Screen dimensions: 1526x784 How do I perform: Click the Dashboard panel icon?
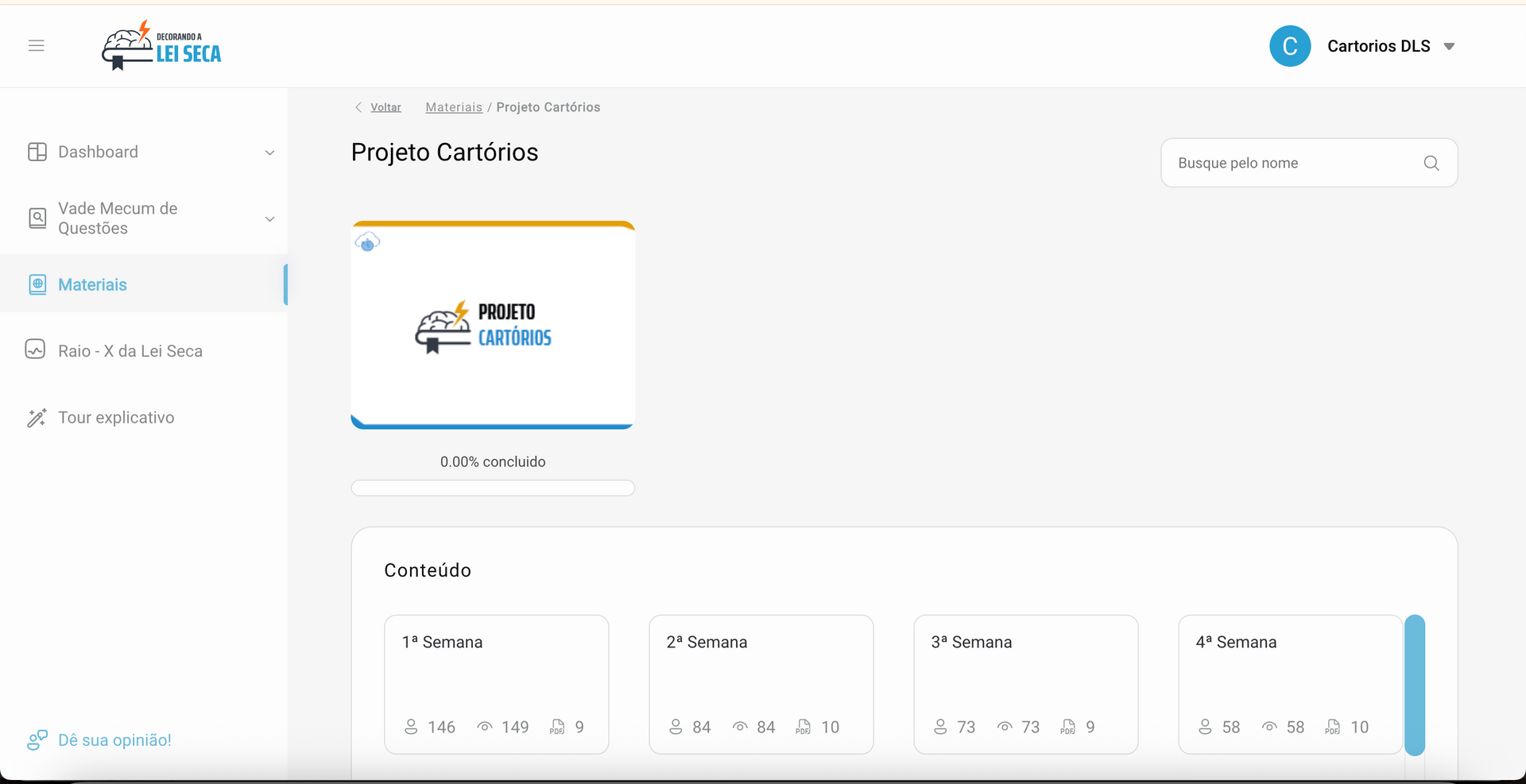[x=37, y=151]
